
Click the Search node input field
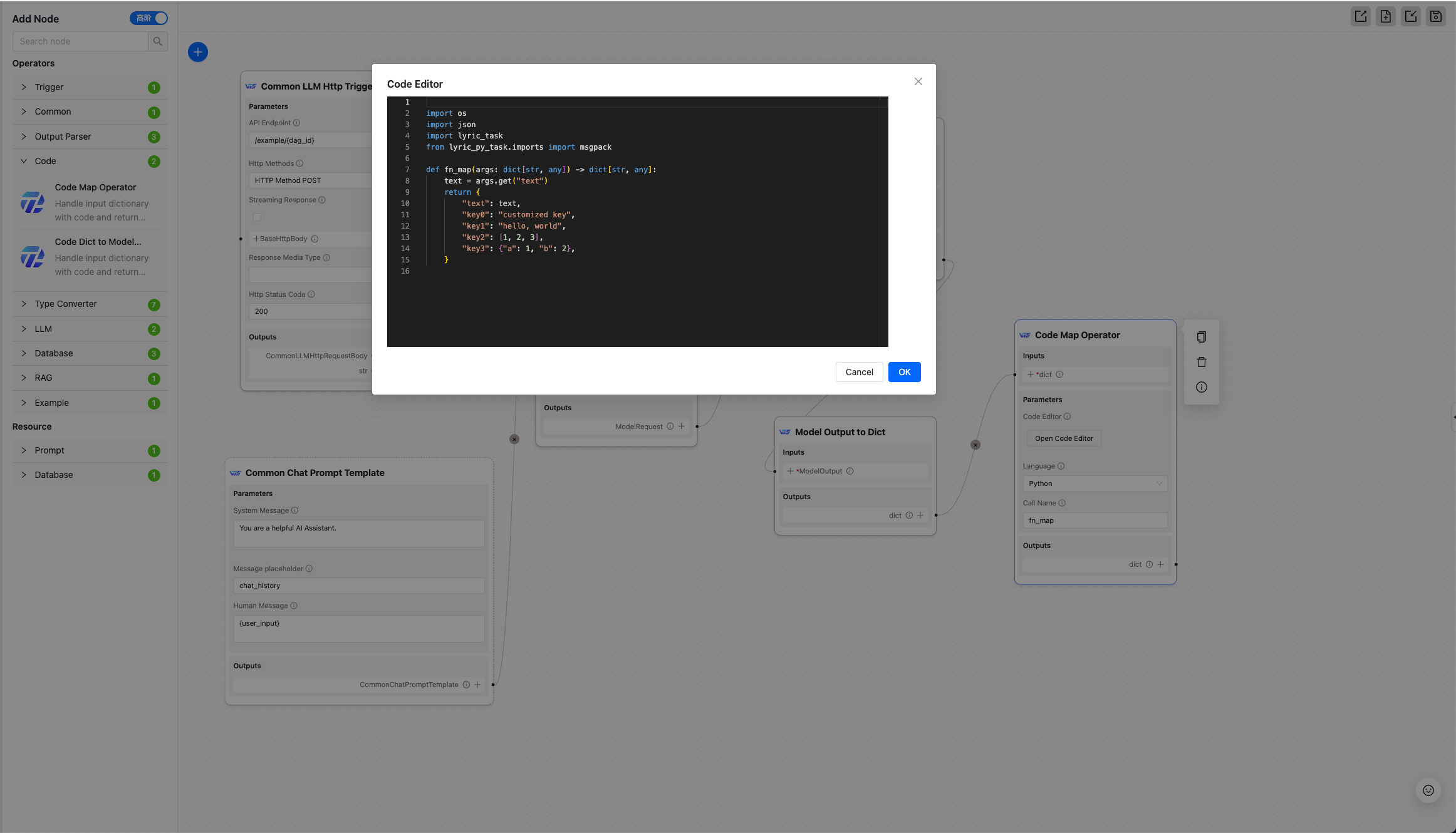click(x=80, y=41)
